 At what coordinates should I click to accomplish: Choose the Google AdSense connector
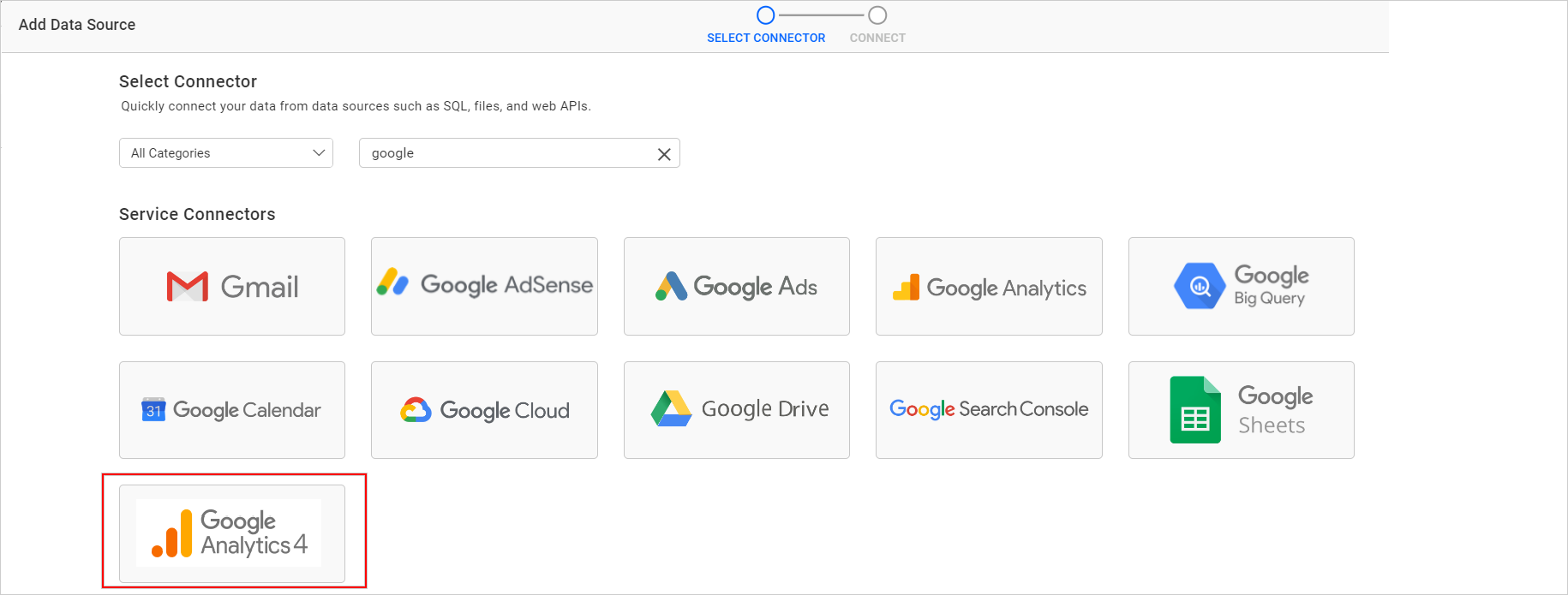pos(484,286)
